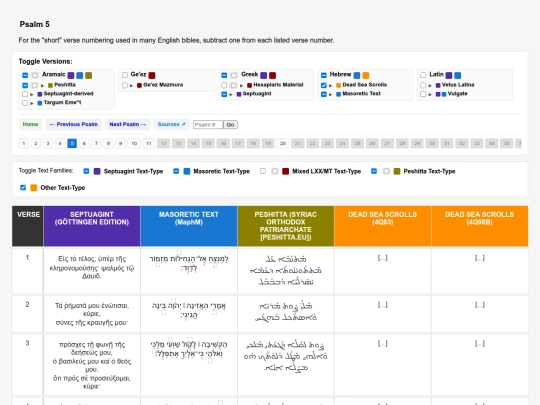Click the Septuagint (Göttingen Edition) column header
The height and width of the screenshot is (405, 540).
[92, 226]
